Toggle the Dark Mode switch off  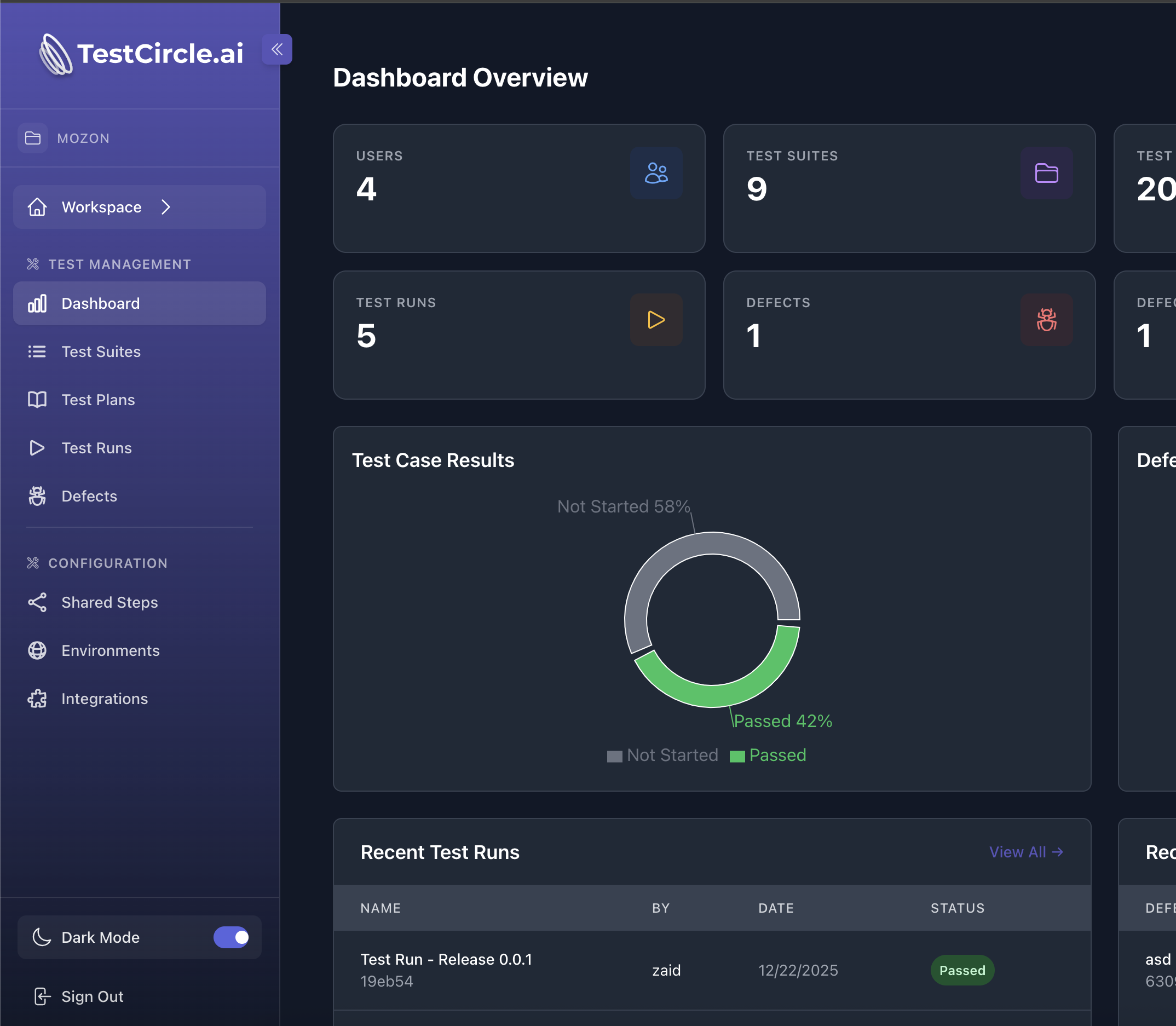[231, 937]
